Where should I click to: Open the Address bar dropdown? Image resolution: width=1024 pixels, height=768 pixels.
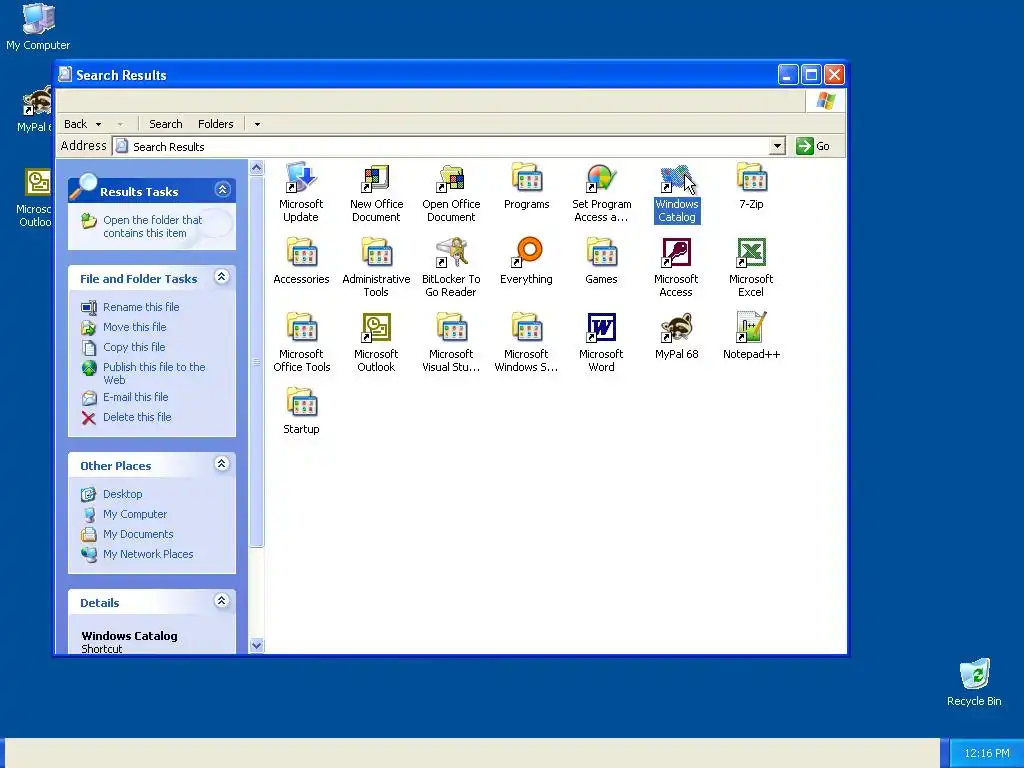[x=776, y=146]
